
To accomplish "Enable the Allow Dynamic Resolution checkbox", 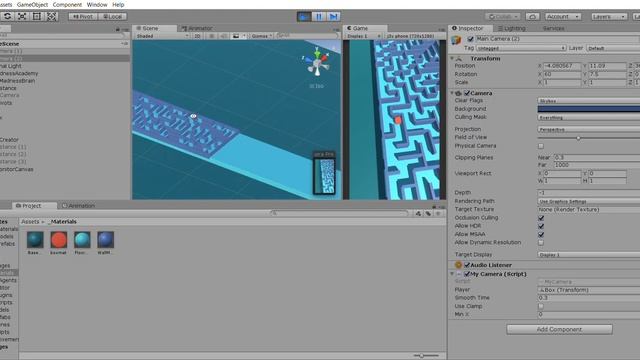I will point(541,242).
